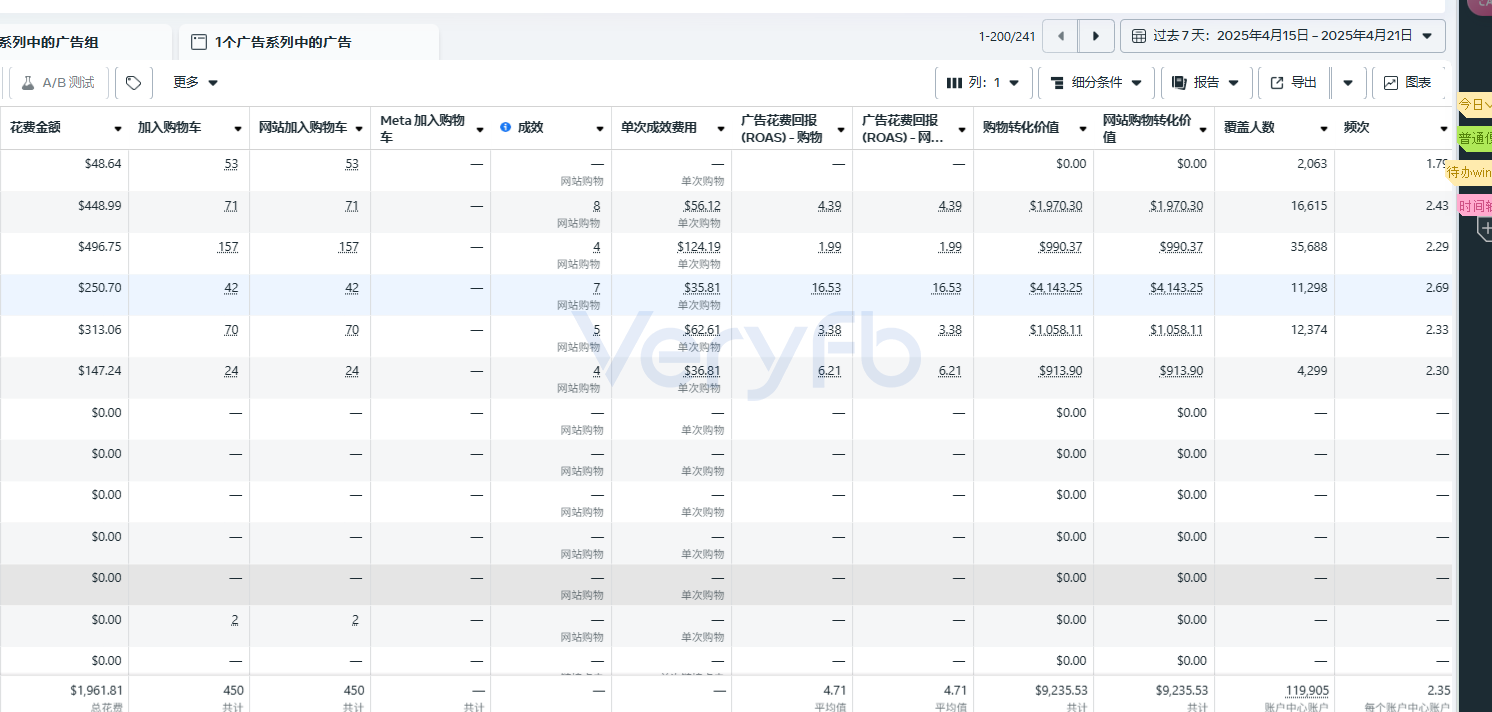Click the tag label icon button

coord(134,83)
